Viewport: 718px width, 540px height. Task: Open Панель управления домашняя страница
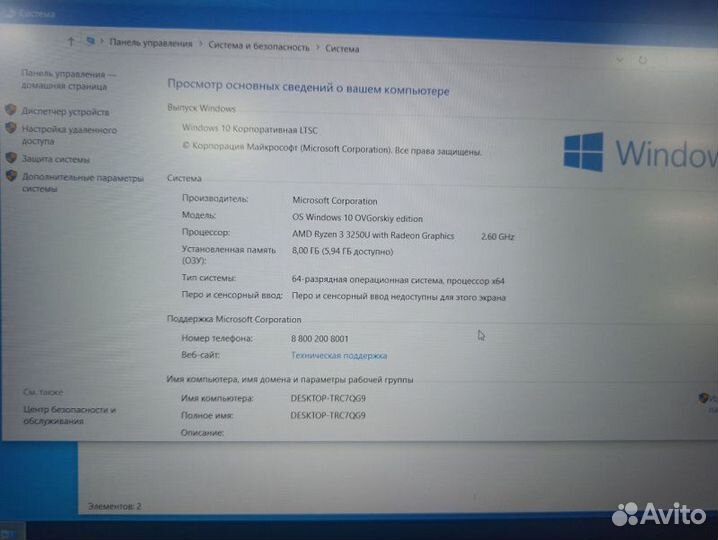coord(68,80)
